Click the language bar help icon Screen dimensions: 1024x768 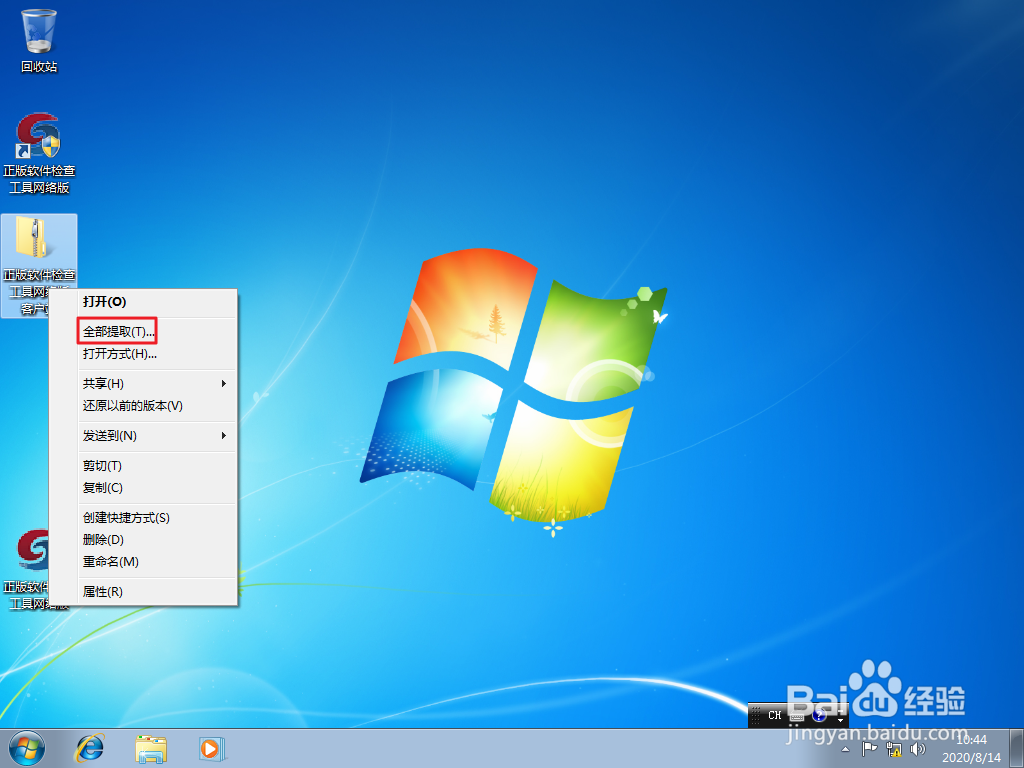coord(819,716)
